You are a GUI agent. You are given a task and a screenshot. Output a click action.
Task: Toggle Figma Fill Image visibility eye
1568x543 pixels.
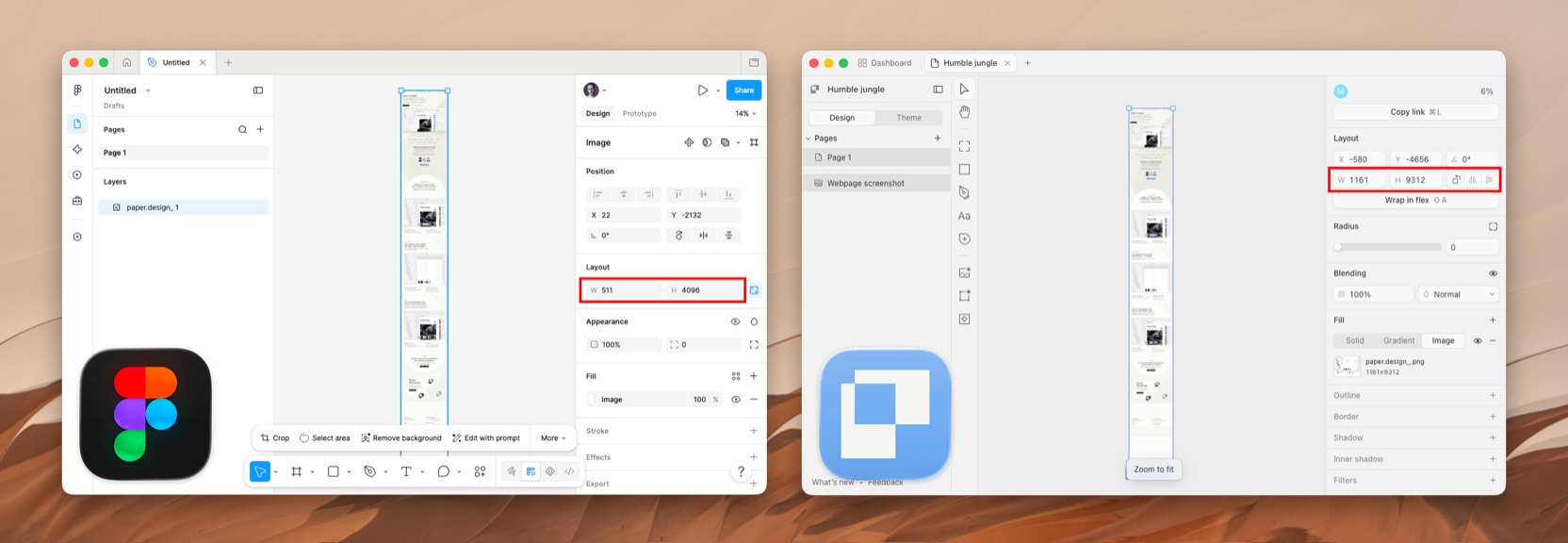[x=736, y=400]
